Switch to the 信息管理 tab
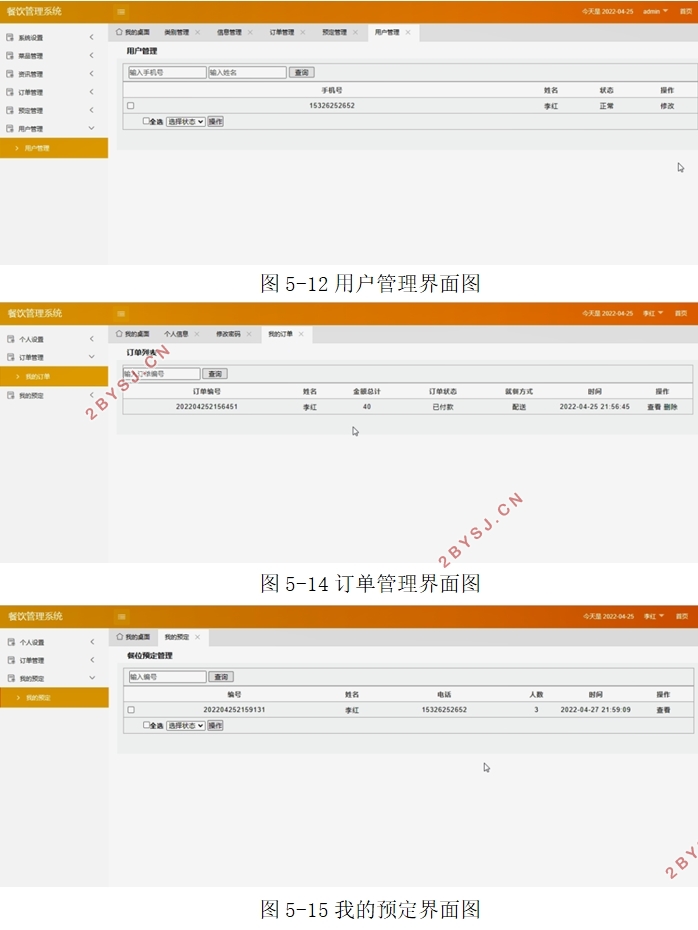 click(229, 32)
